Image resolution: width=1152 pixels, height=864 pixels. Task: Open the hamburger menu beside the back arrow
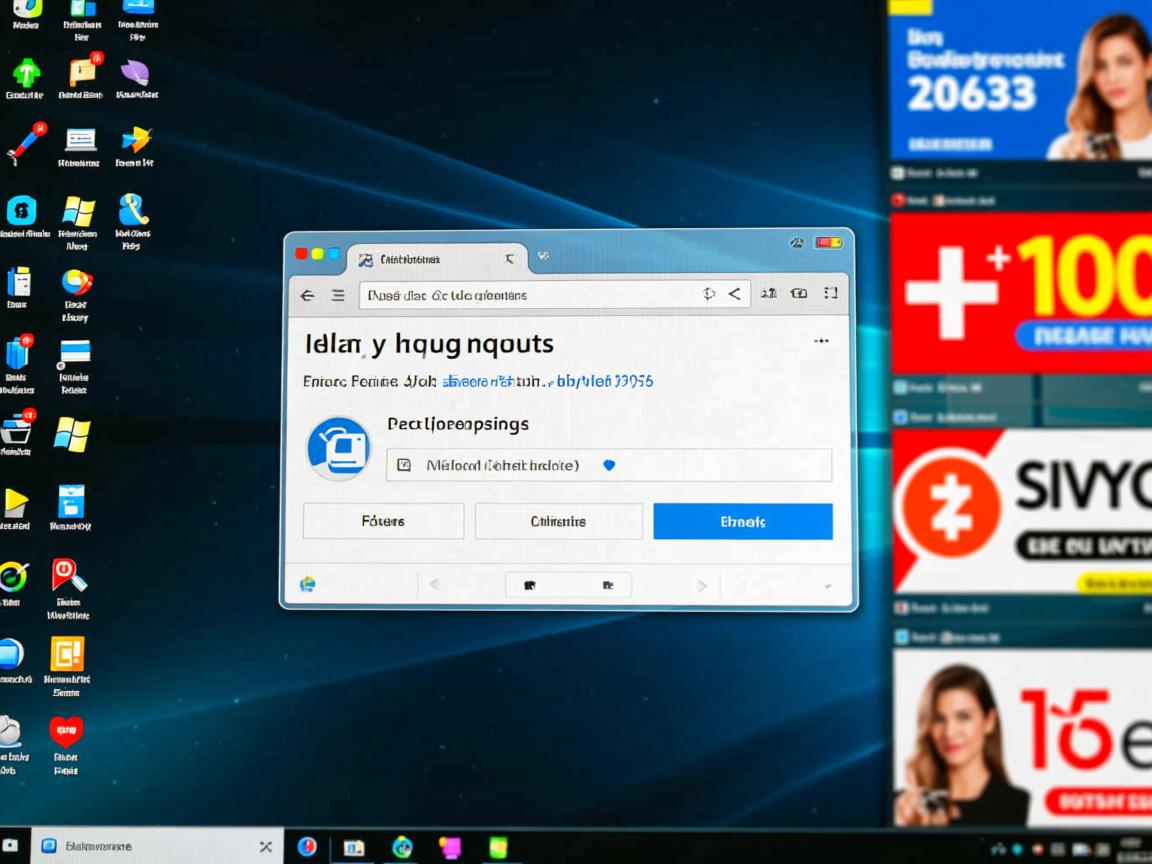[338, 295]
